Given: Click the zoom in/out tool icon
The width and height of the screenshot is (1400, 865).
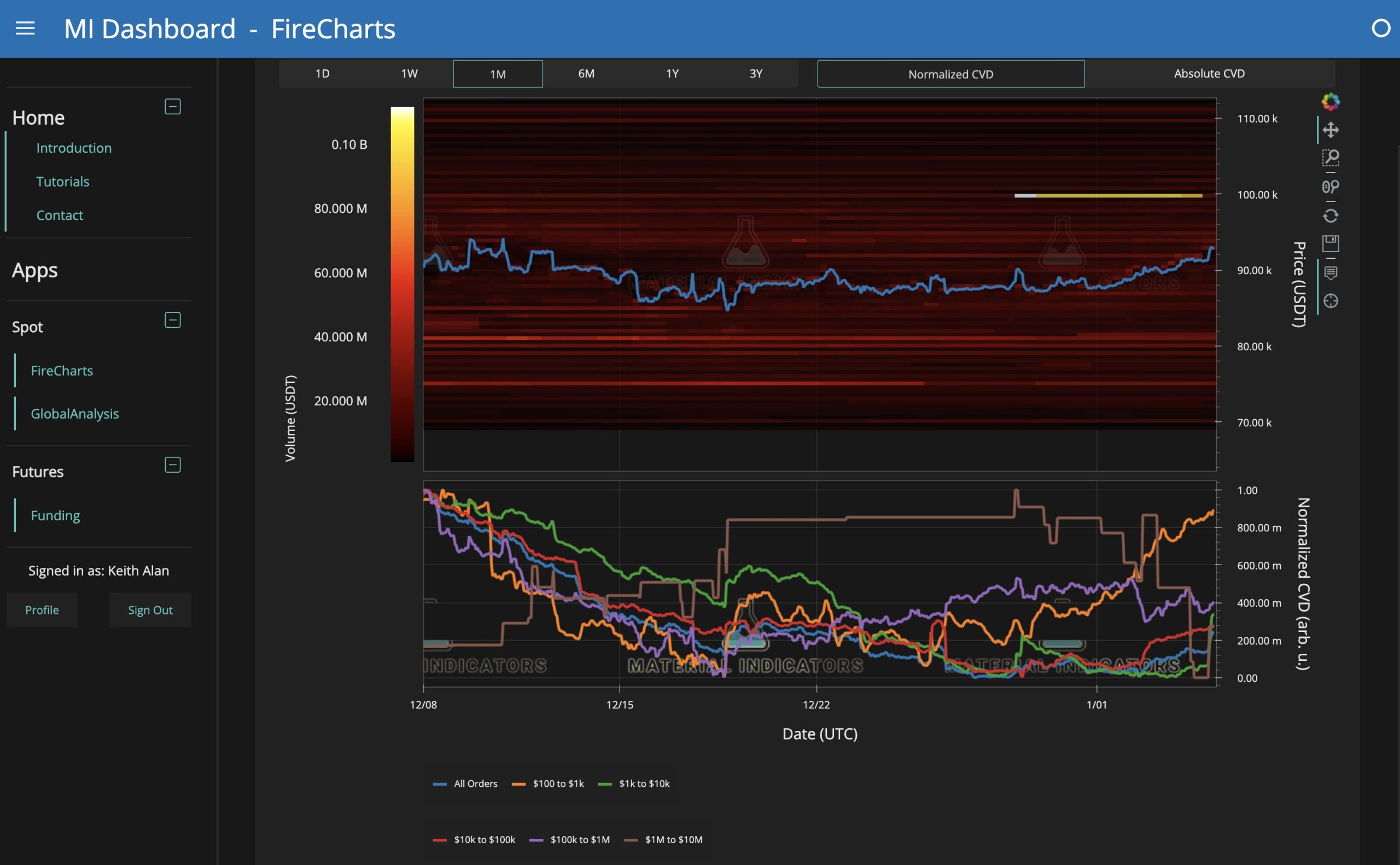Looking at the screenshot, I should (1332, 187).
